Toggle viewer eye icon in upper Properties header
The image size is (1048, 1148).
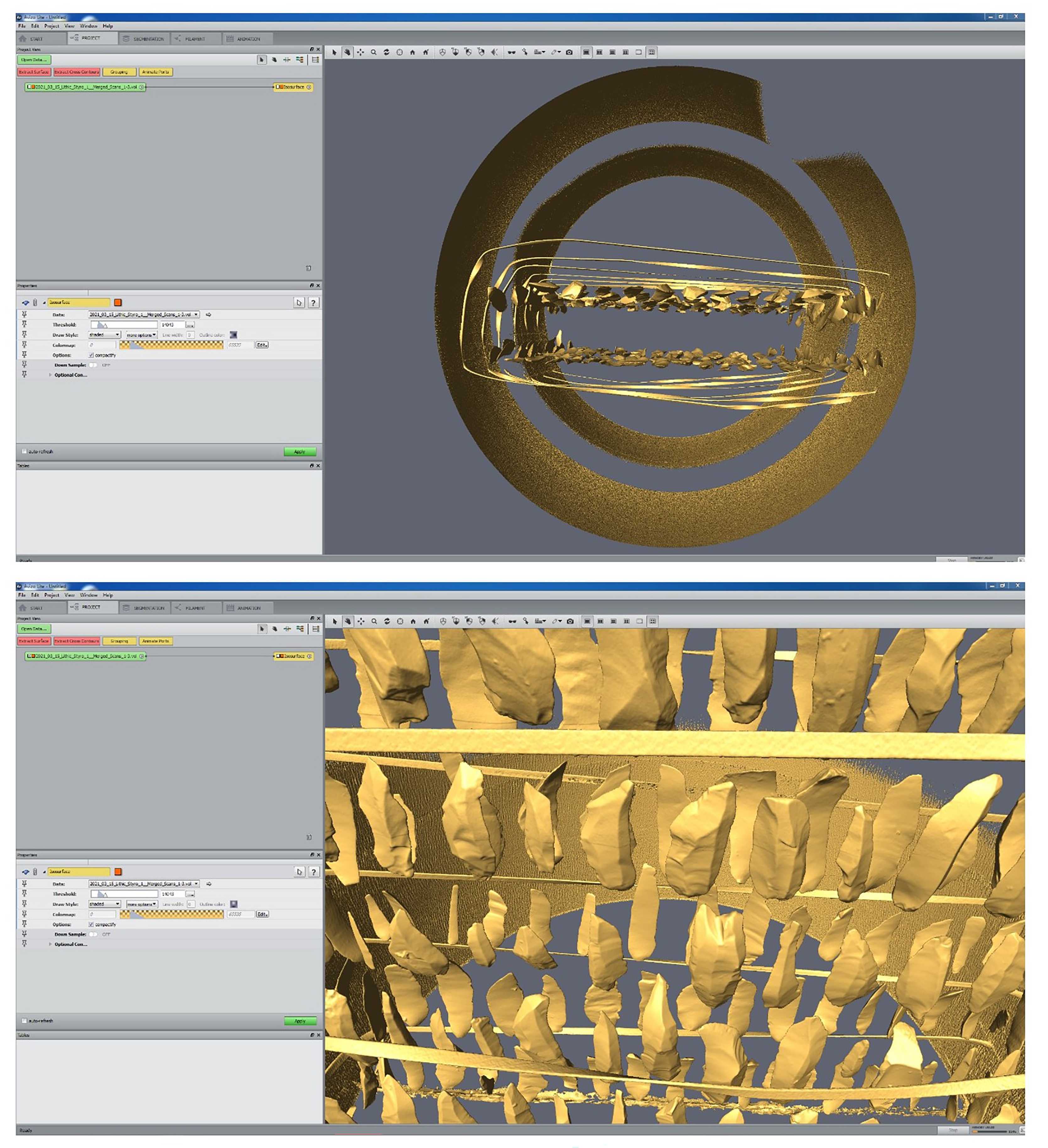coord(25,303)
